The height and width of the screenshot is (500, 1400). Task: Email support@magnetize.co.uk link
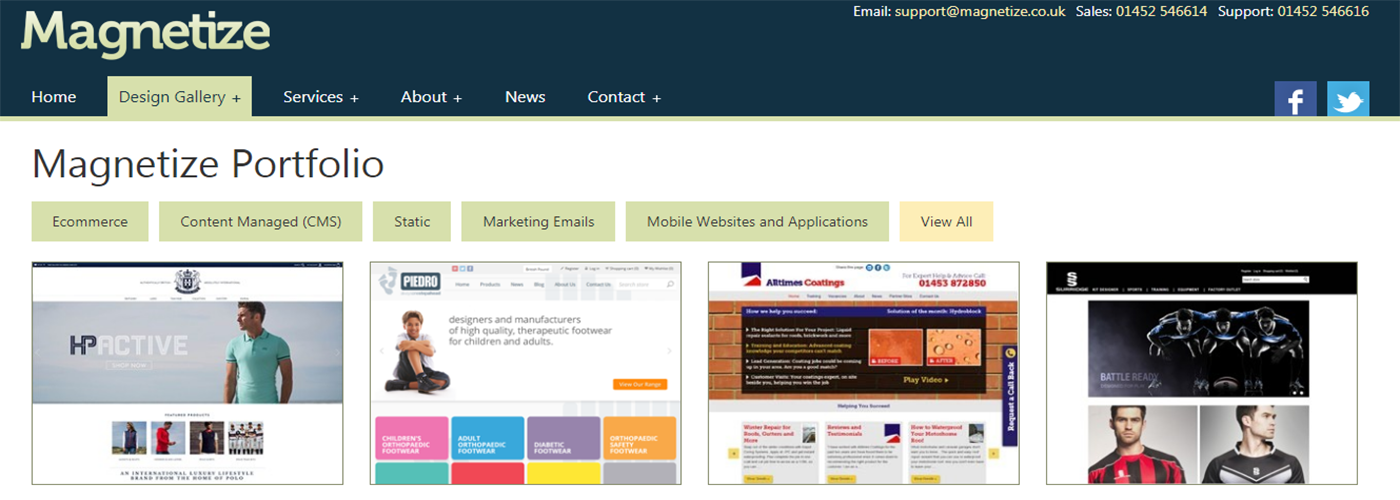(x=980, y=12)
